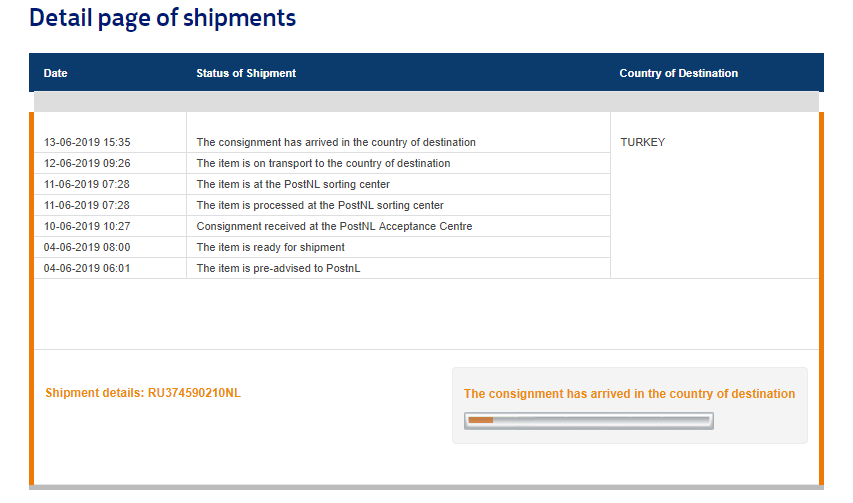Click the 'Country of Destination' column header
Screen dimensions: 853x503
click(x=678, y=73)
